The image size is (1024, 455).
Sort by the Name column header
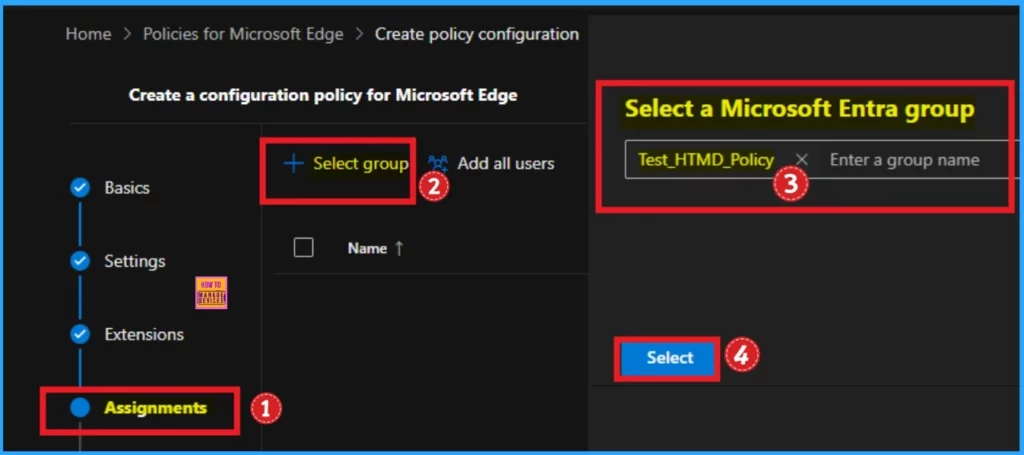(x=367, y=248)
